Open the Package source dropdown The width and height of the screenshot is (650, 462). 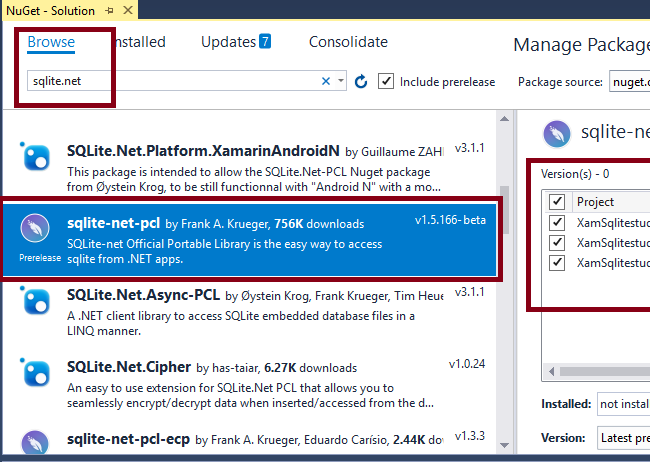point(628,81)
